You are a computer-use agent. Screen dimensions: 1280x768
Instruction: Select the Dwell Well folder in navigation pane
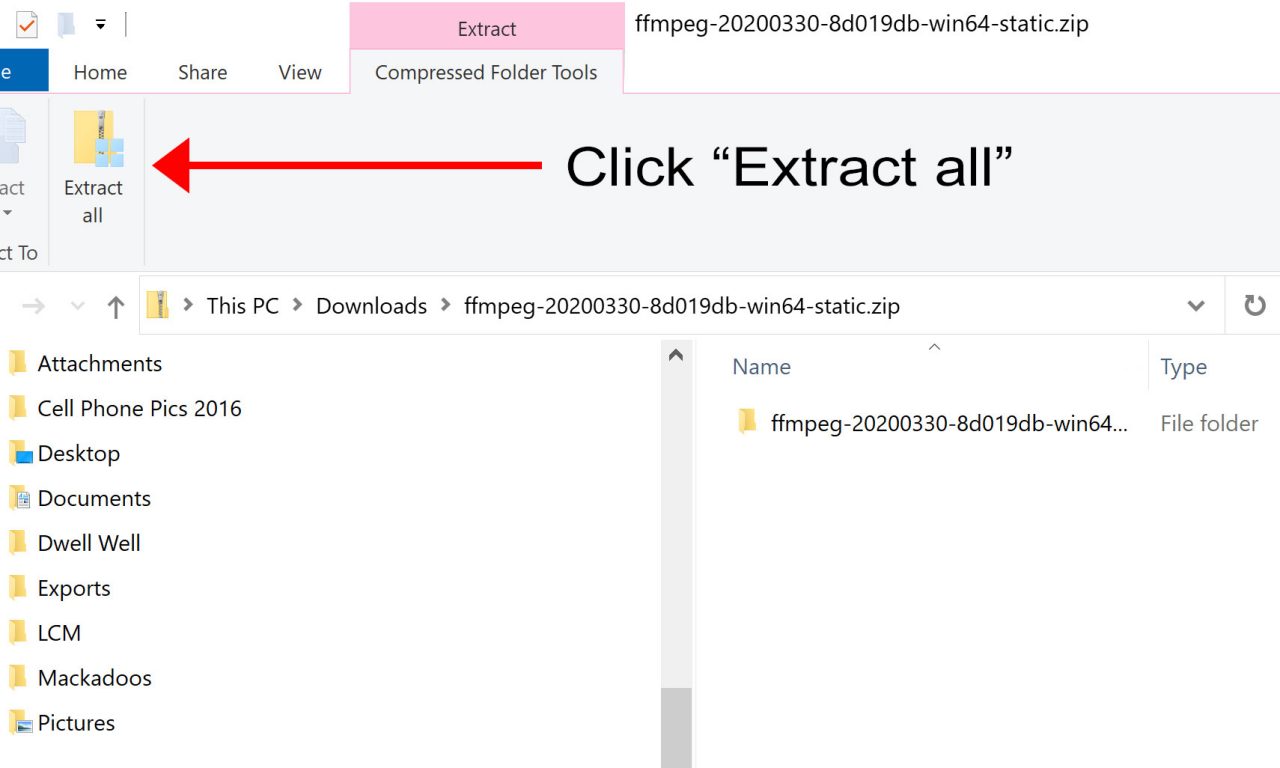coord(89,543)
